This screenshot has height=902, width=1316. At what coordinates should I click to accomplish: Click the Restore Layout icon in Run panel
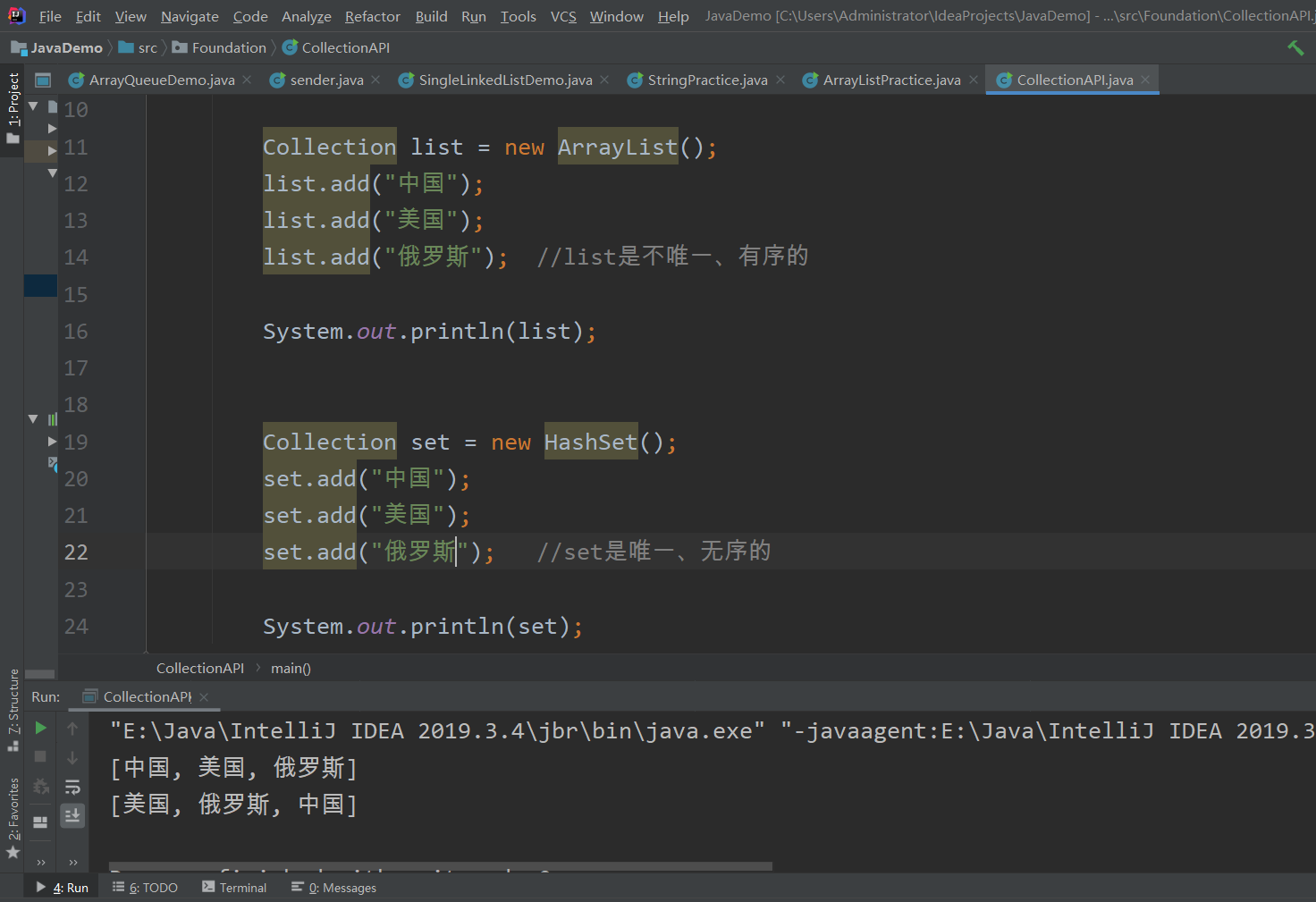pos(40,822)
